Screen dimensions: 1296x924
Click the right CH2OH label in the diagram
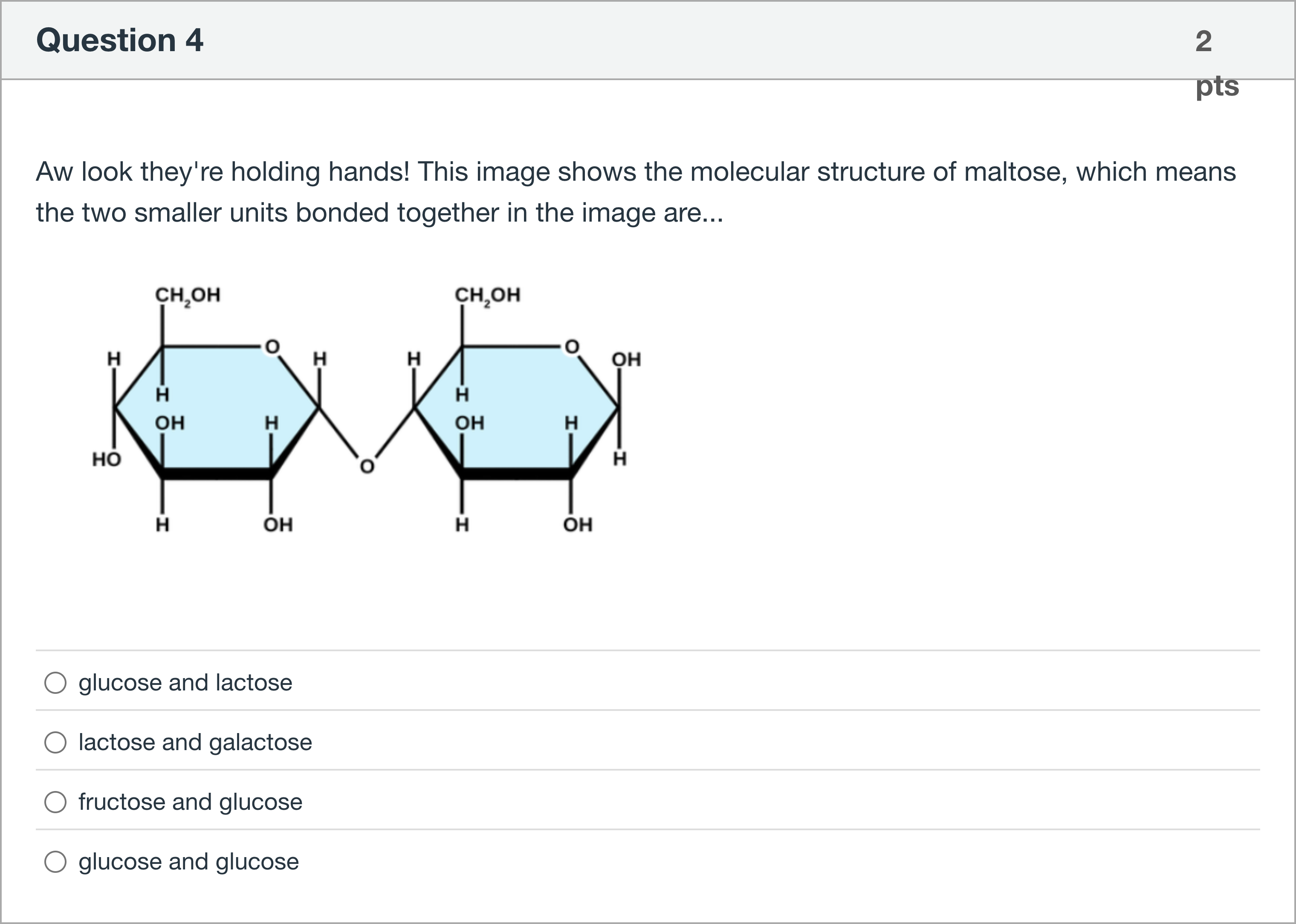pyautogui.click(x=487, y=295)
